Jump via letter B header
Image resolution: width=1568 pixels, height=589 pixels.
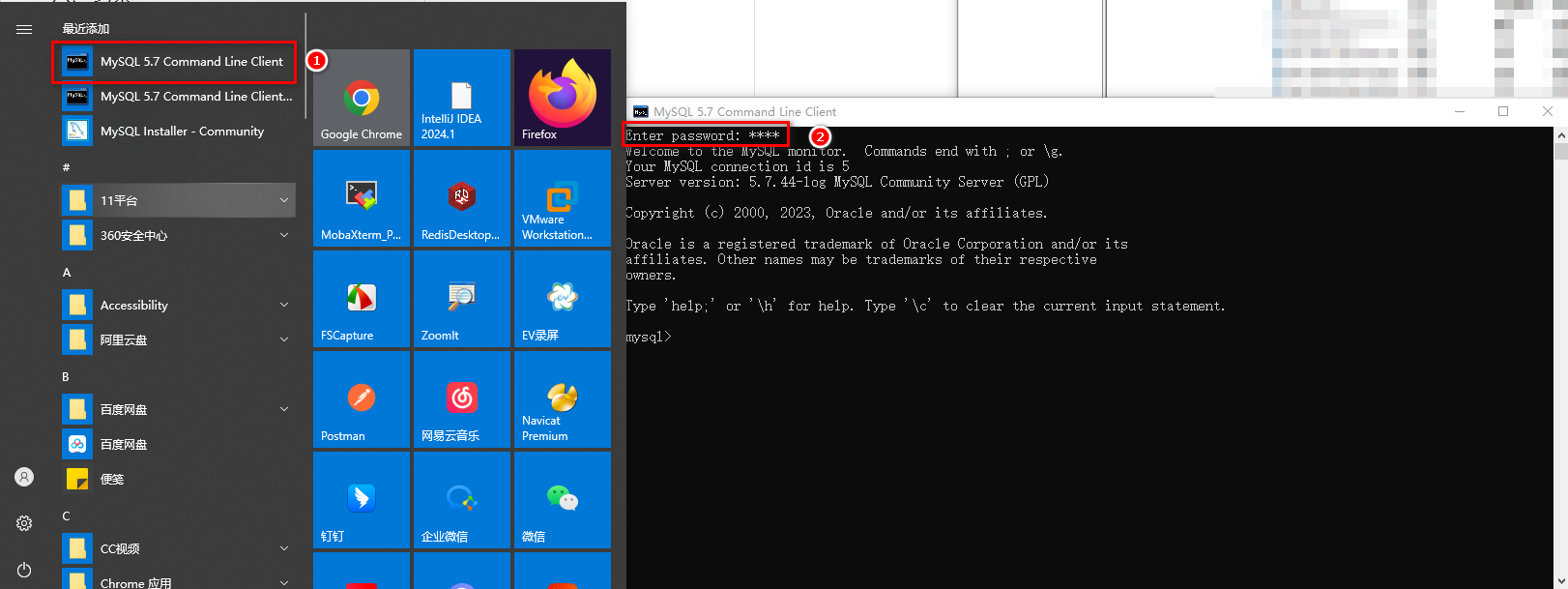click(x=66, y=377)
